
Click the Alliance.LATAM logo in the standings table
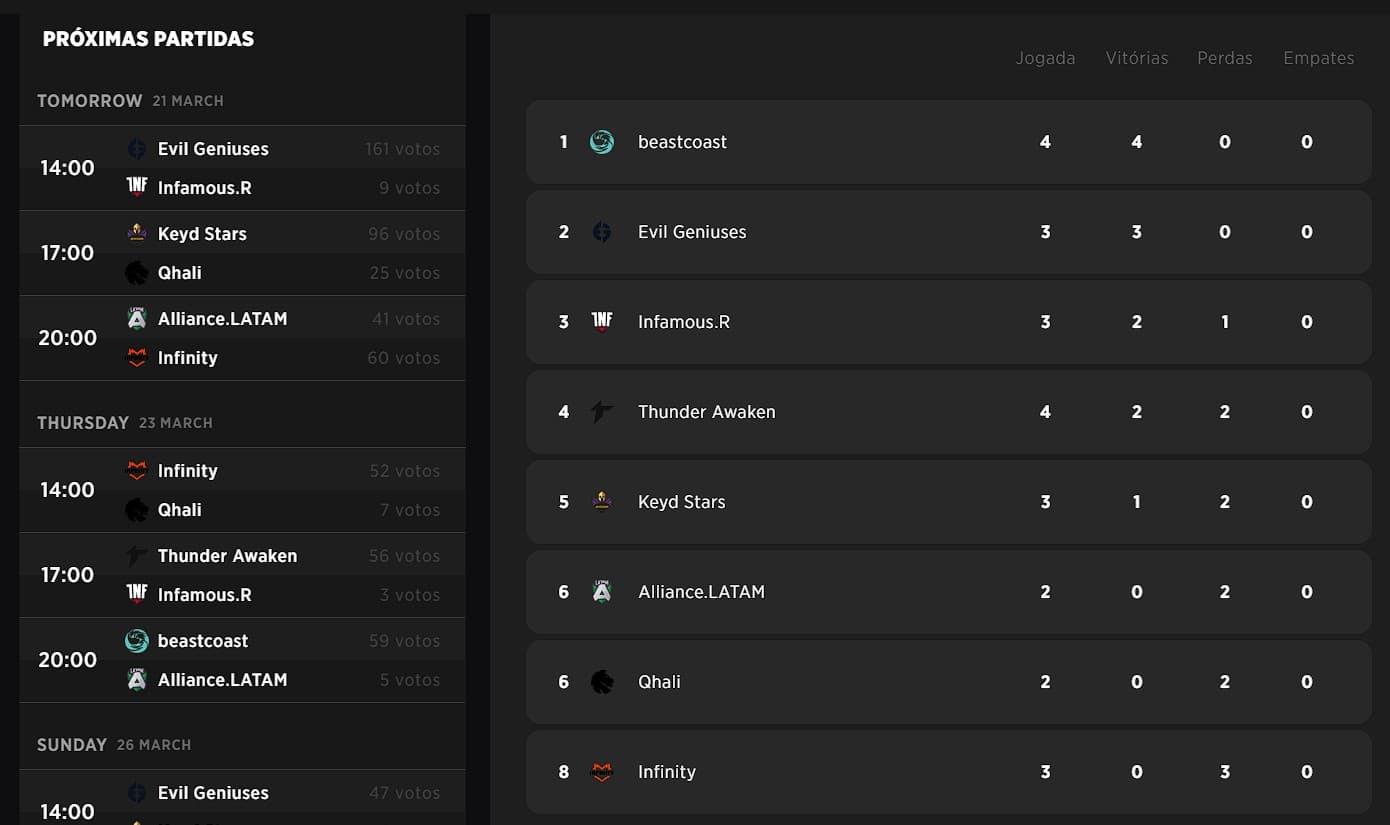coord(602,592)
